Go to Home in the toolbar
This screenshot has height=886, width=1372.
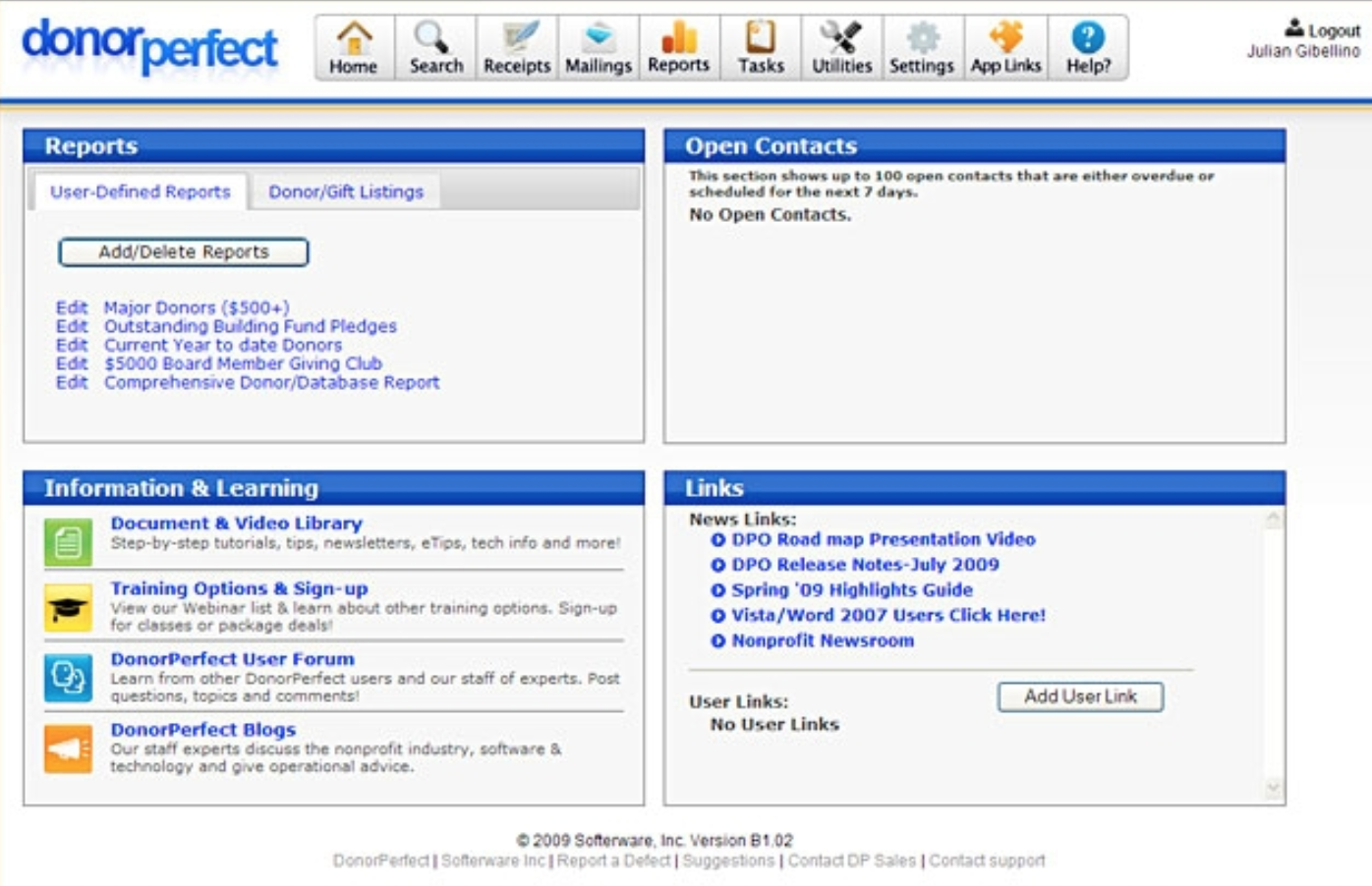click(x=354, y=47)
